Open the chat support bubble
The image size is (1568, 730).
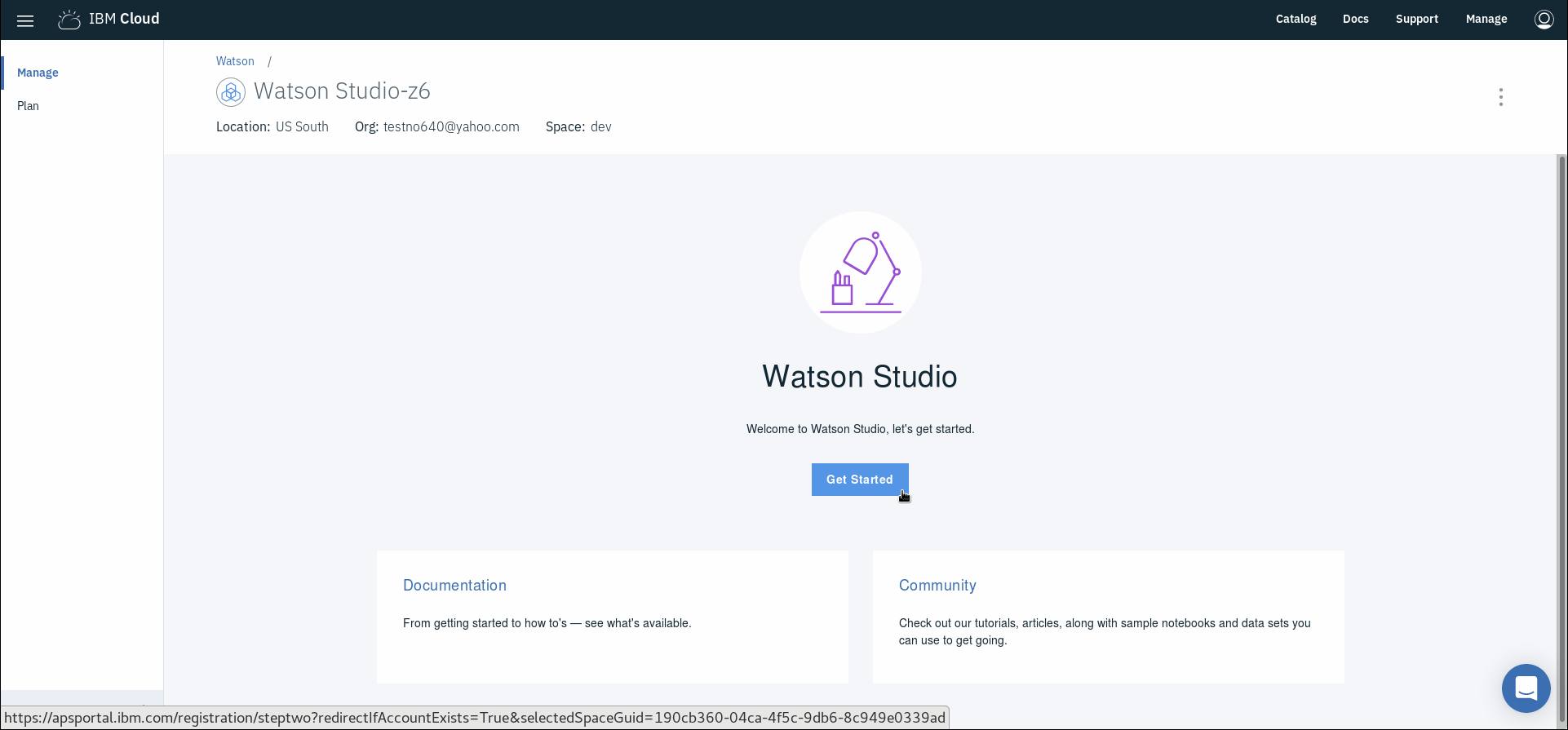coord(1526,688)
